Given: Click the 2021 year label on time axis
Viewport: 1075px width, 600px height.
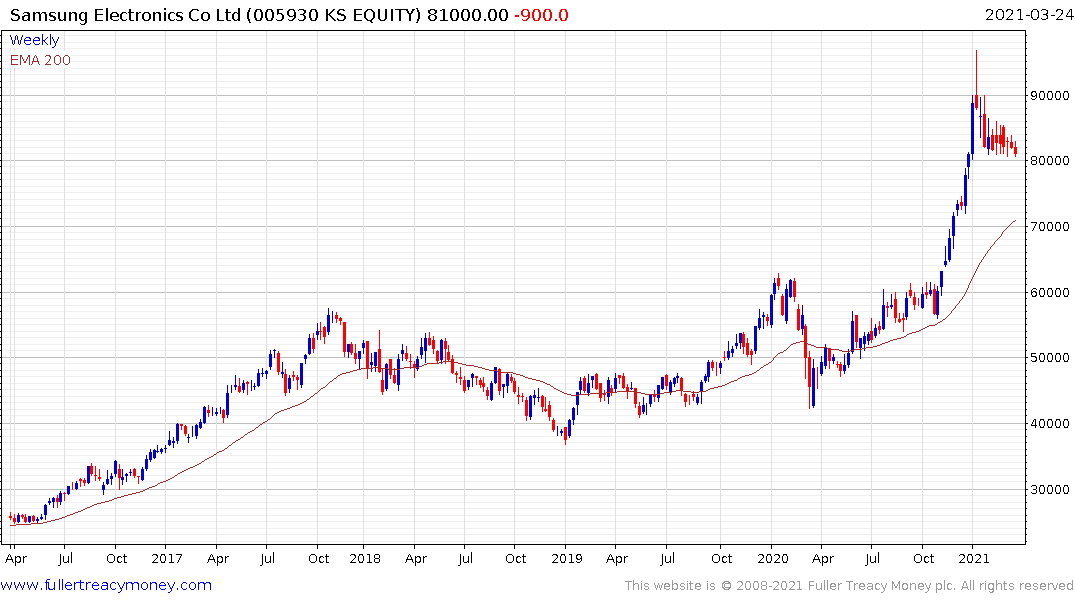Looking at the screenshot, I should [x=974, y=558].
